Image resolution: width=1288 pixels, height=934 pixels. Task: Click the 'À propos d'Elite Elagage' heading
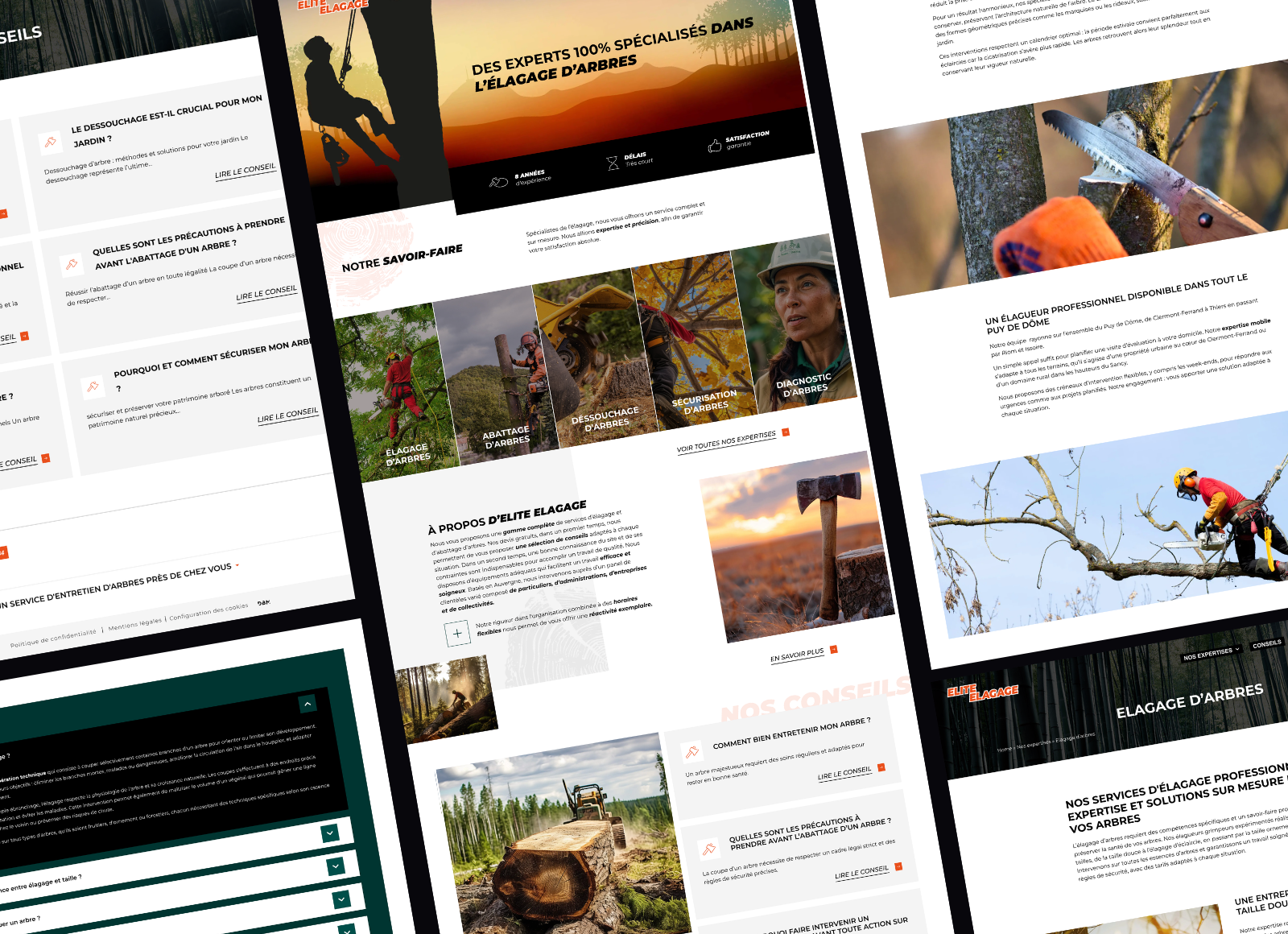point(507,517)
